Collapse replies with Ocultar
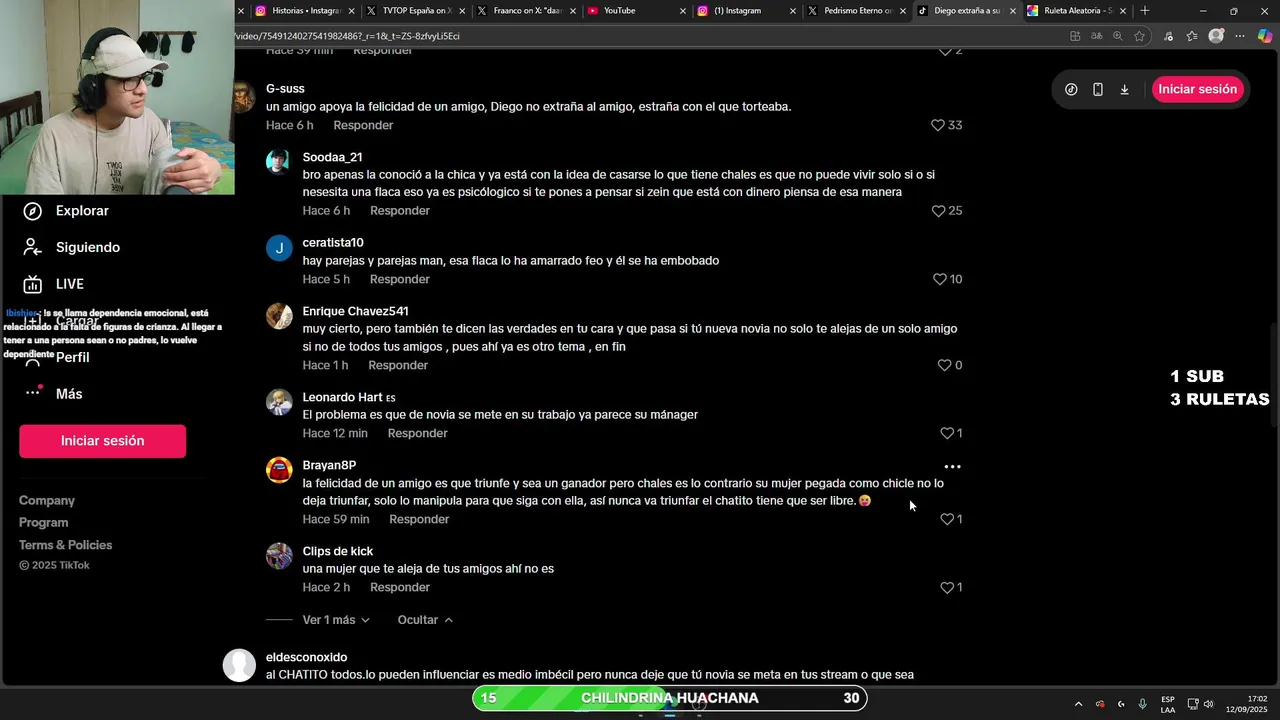1280x720 pixels. (x=425, y=620)
